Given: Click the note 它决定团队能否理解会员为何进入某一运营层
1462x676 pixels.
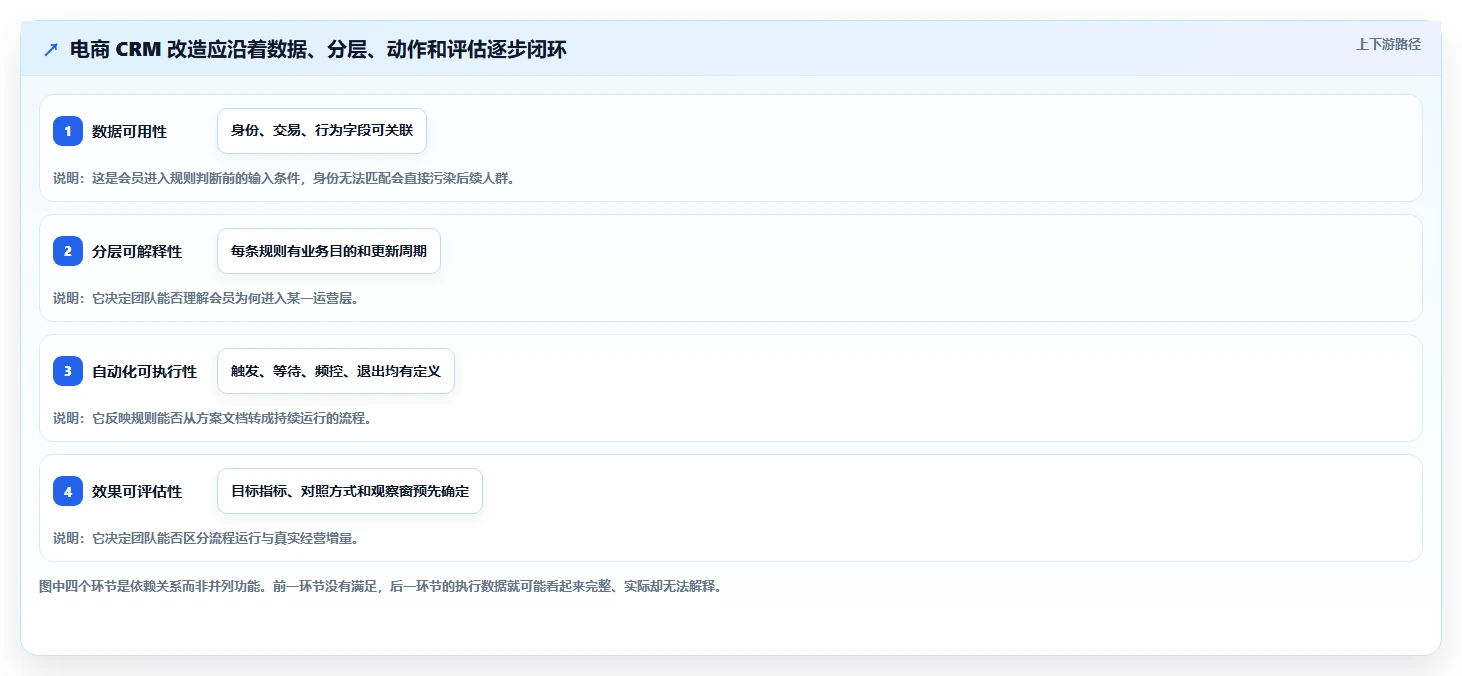Looking at the screenshot, I should pos(206,298).
